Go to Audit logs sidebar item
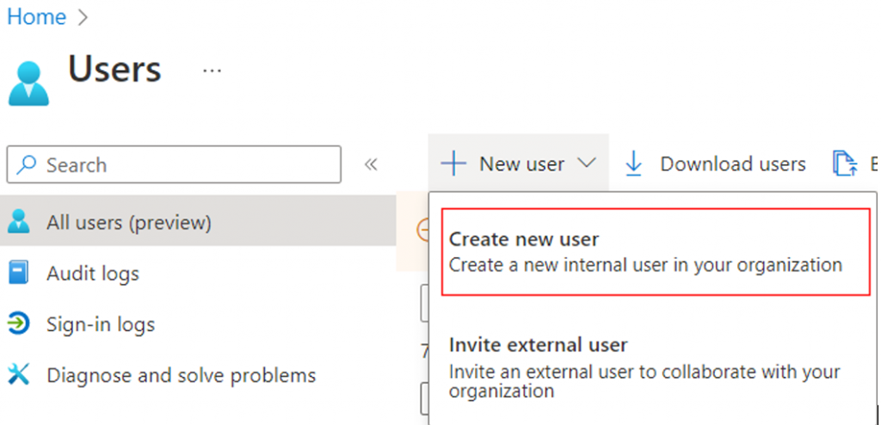881x425 pixels. coord(92,273)
